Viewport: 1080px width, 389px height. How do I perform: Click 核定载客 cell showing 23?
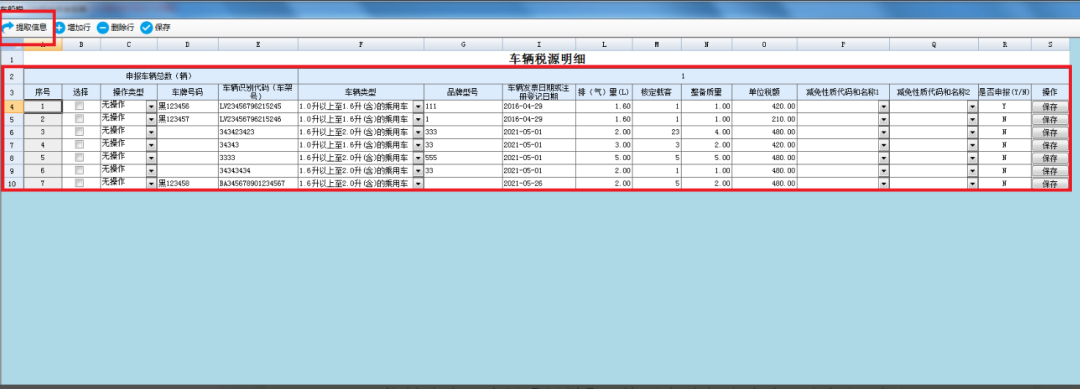click(657, 132)
